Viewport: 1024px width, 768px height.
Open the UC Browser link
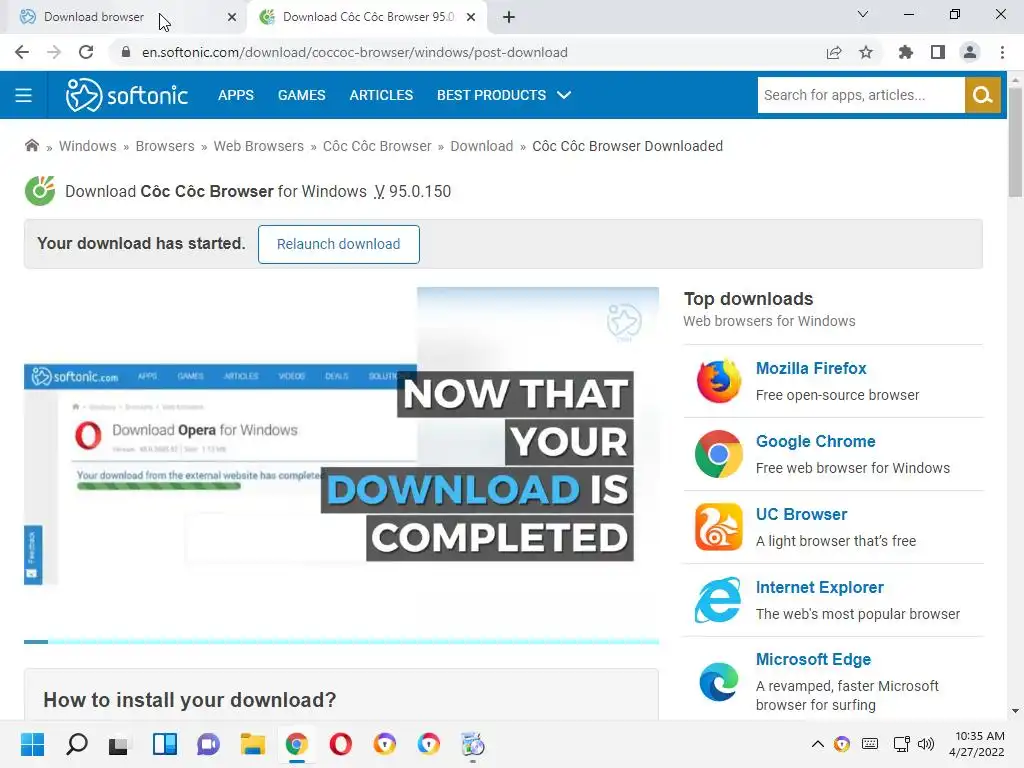click(x=801, y=515)
